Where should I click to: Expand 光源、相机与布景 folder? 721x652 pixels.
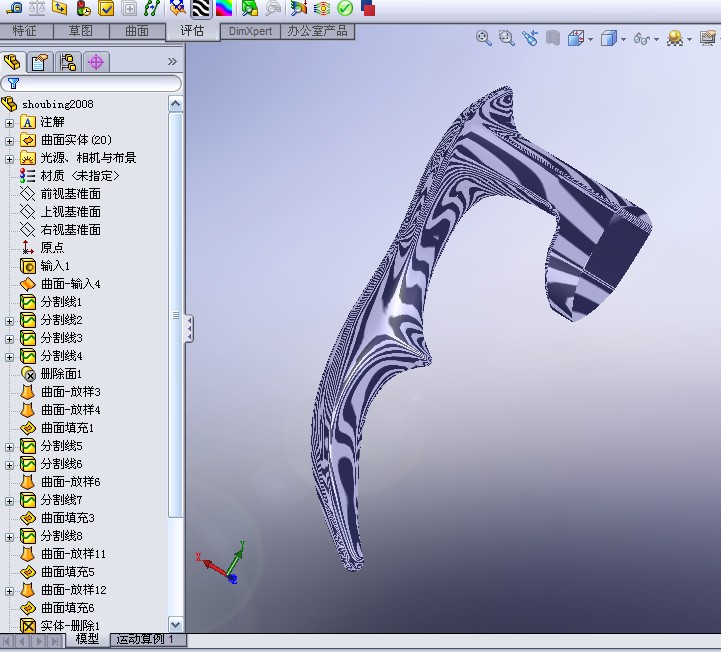tap(10, 159)
